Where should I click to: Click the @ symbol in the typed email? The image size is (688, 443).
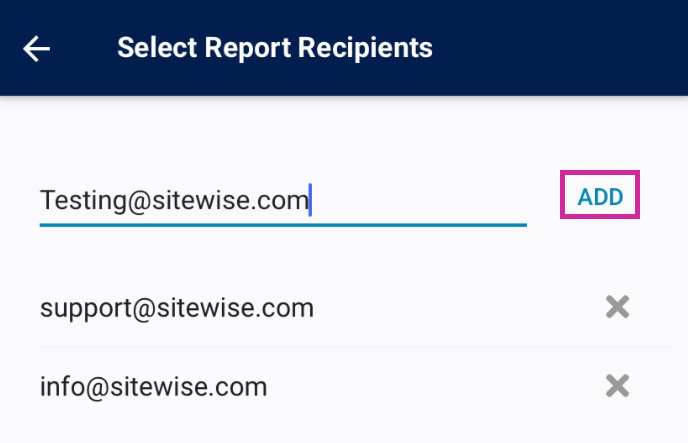135,200
